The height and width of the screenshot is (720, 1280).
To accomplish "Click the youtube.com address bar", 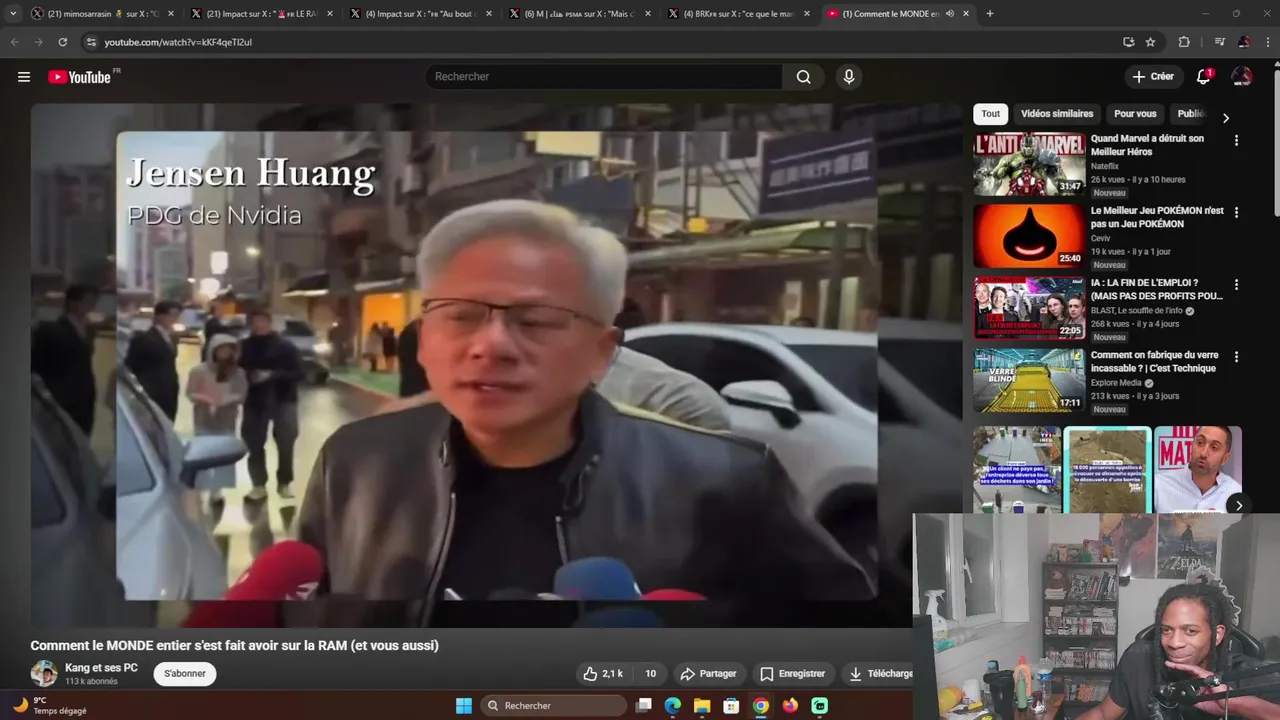I will tap(600, 42).
